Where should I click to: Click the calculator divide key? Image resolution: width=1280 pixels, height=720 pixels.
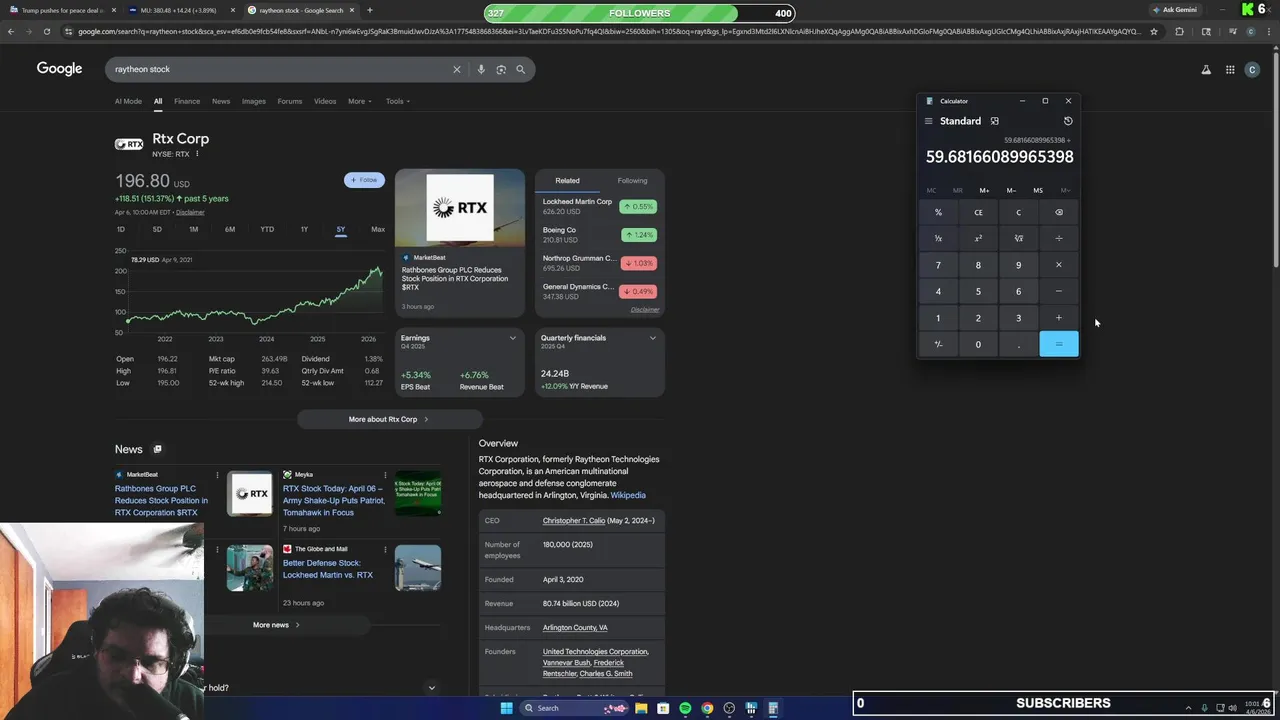click(1059, 238)
